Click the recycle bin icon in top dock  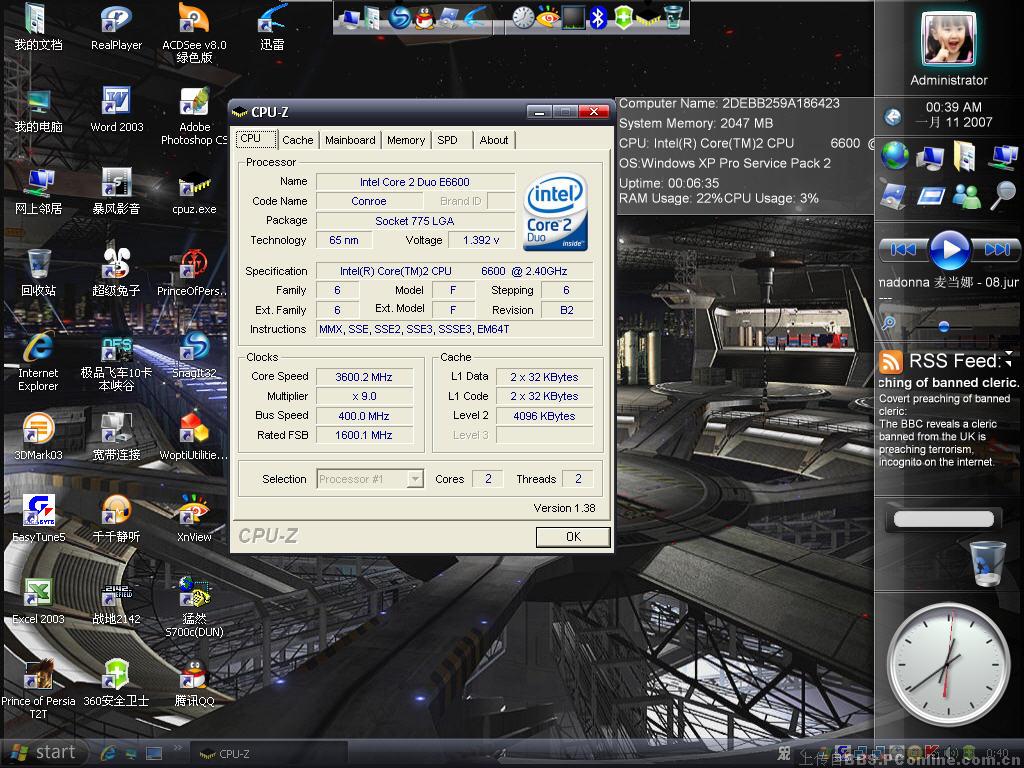click(x=673, y=17)
